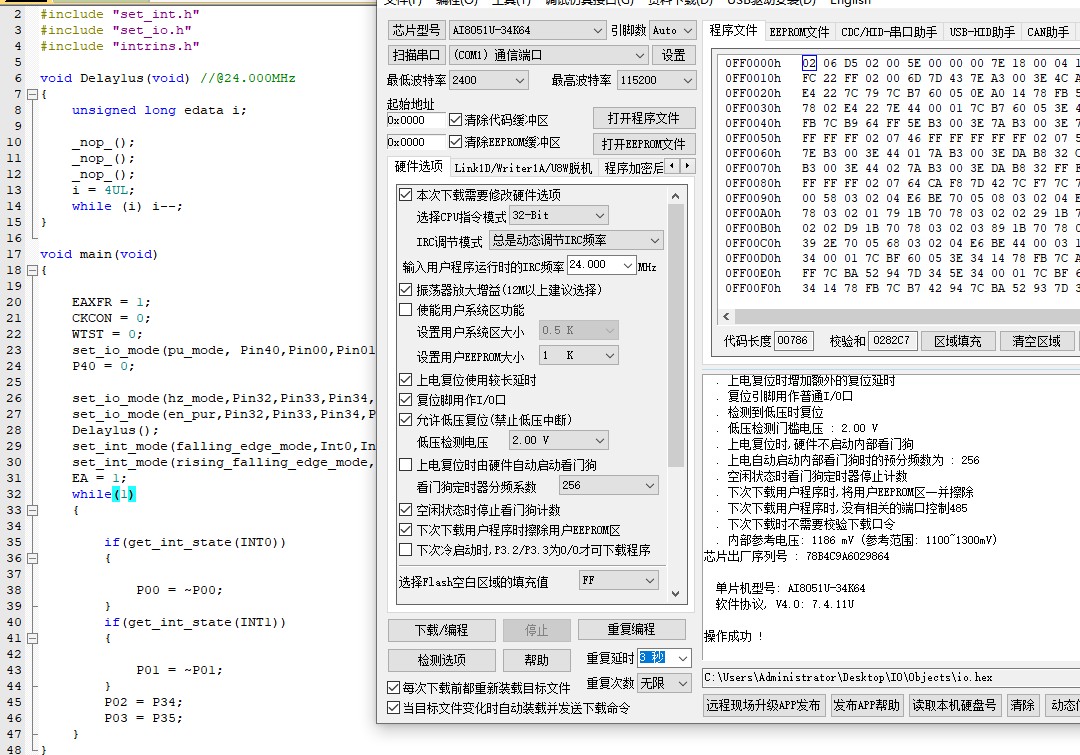Toggle 清除代码缓冲区 checkbox
This screenshot has height=755, width=1080.
pos(455,120)
